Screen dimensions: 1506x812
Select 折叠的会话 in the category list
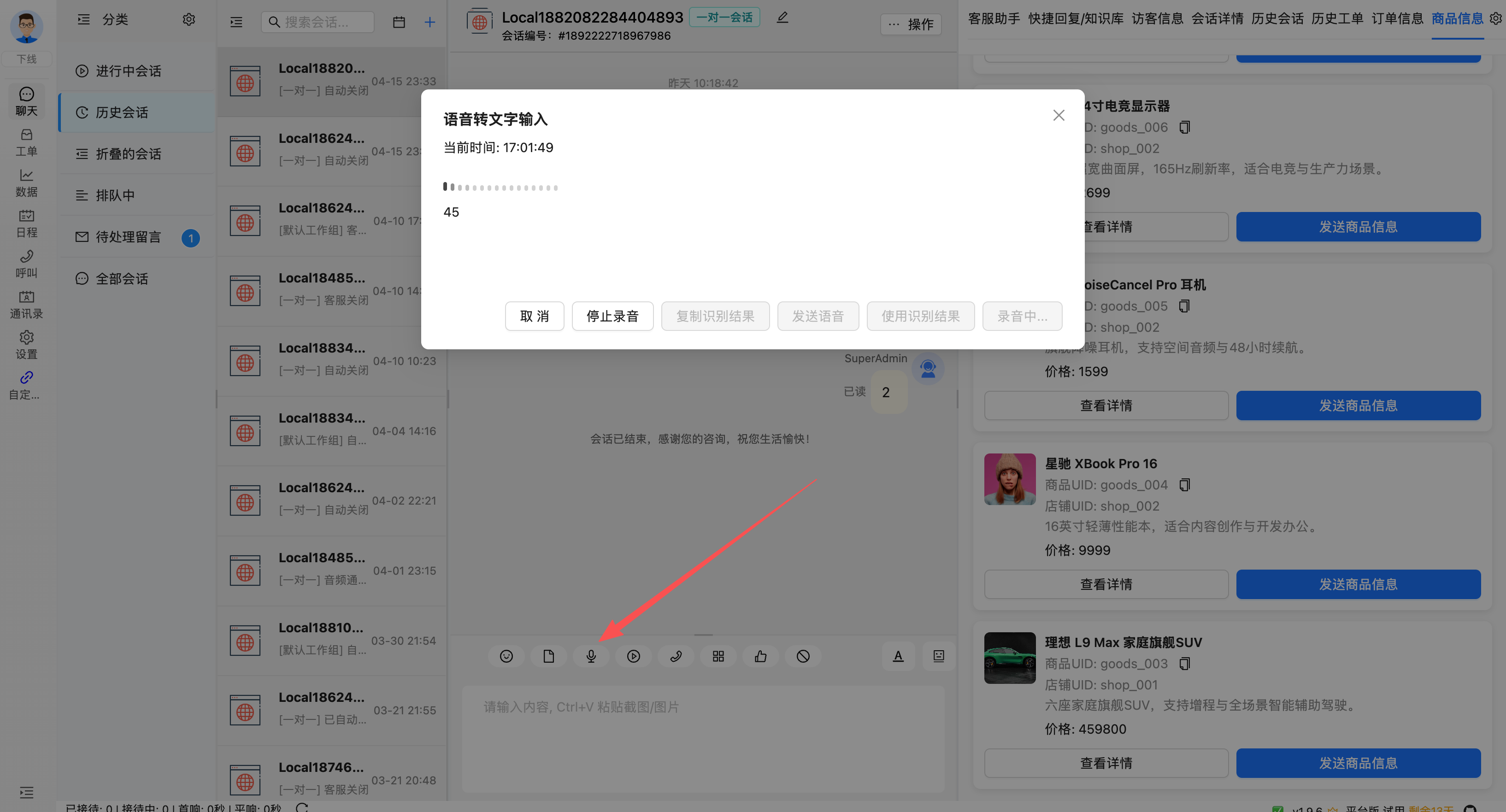click(x=137, y=154)
